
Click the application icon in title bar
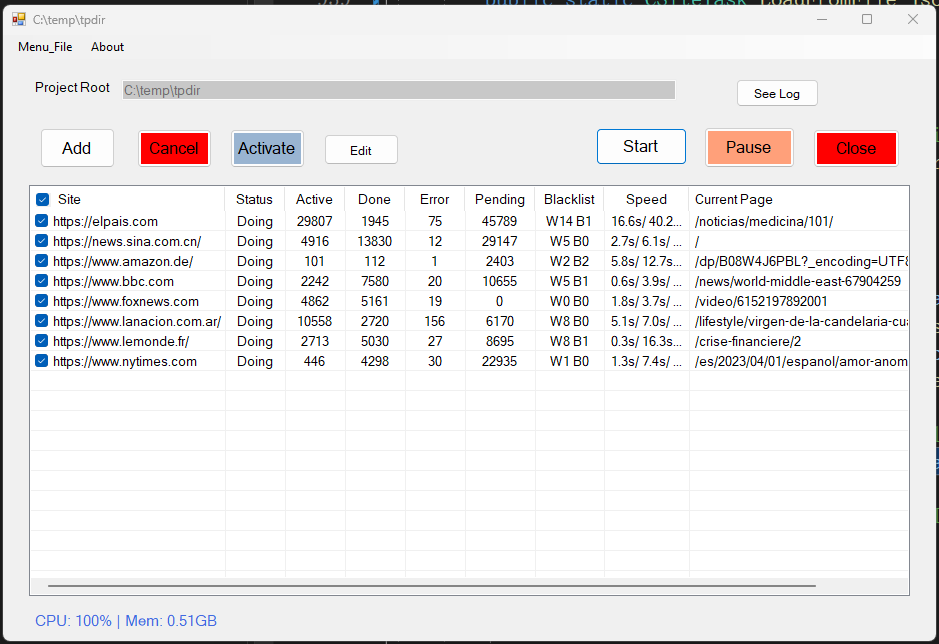19,20
